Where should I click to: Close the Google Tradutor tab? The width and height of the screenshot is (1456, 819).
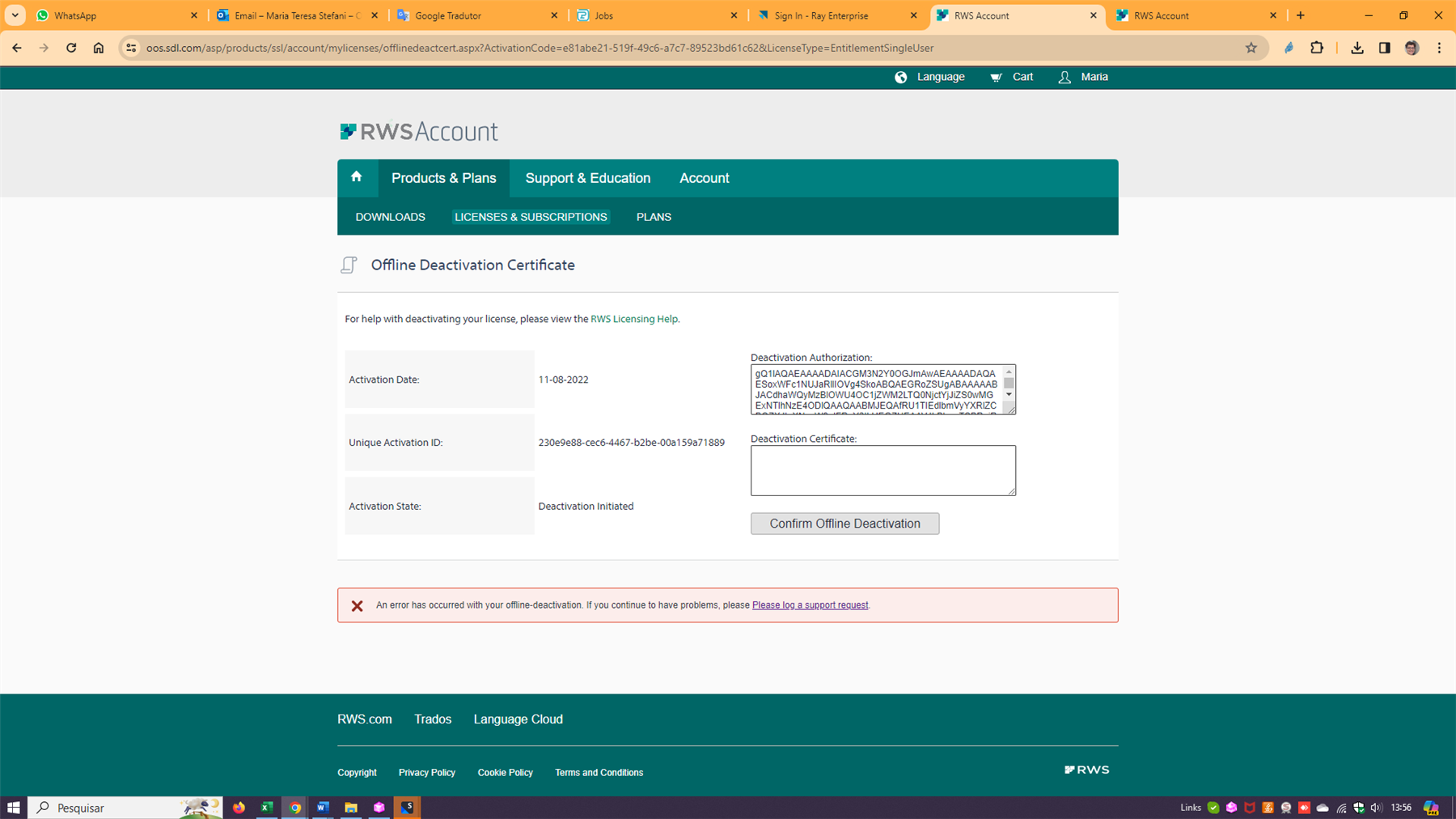(x=554, y=15)
